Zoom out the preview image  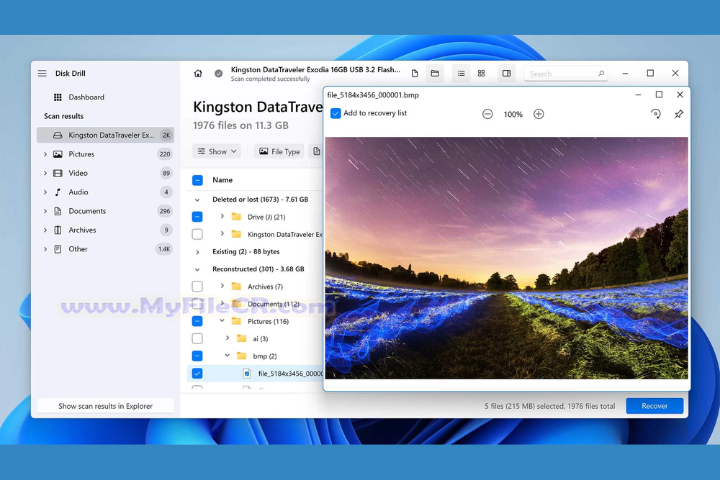[488, 114]
